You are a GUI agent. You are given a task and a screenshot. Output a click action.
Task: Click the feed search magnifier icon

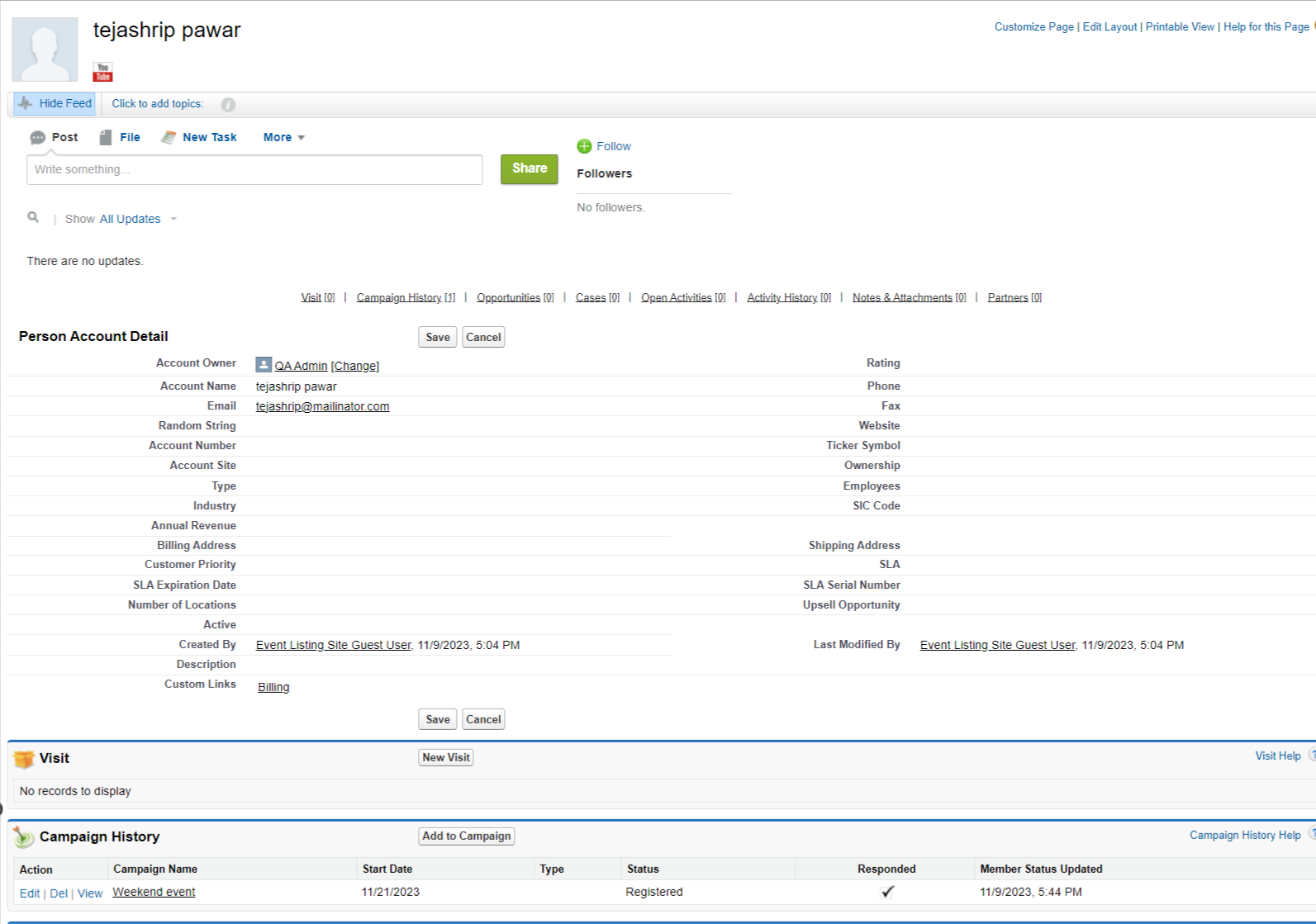pyautogui.click(x=33, y=217)
